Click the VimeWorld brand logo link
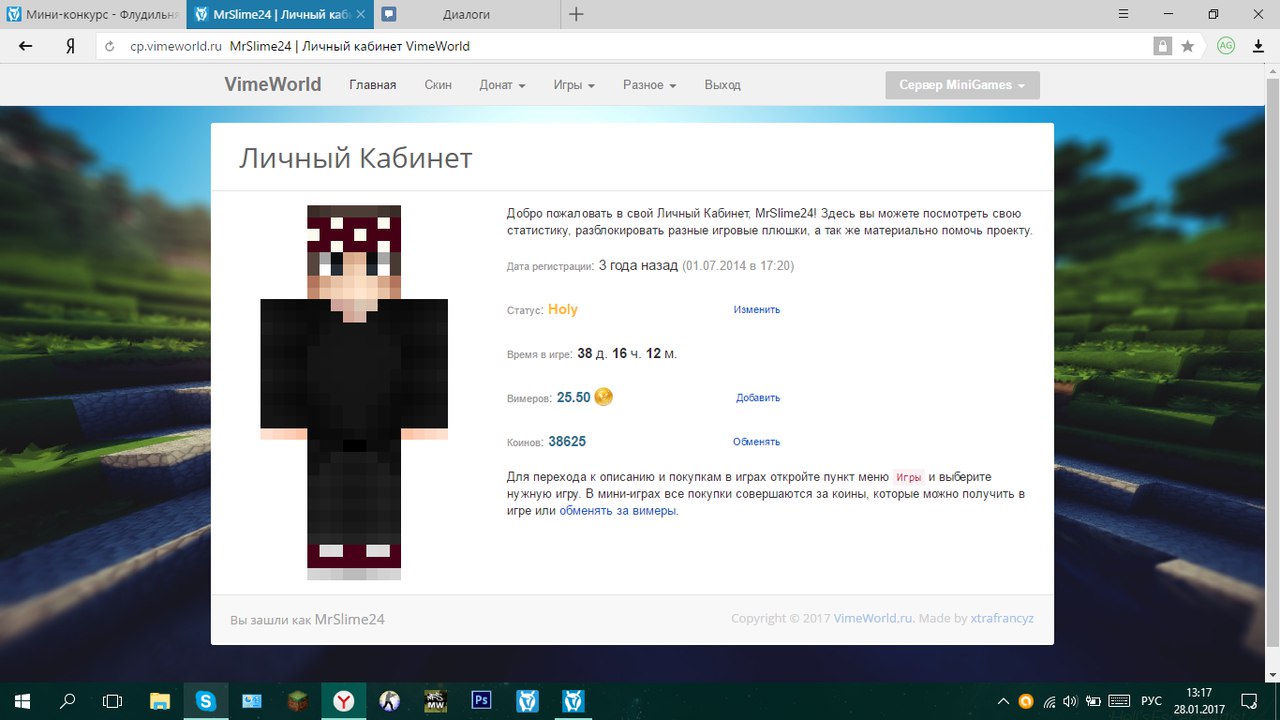Screen dimensions: 1280x720 click(273, 85)
